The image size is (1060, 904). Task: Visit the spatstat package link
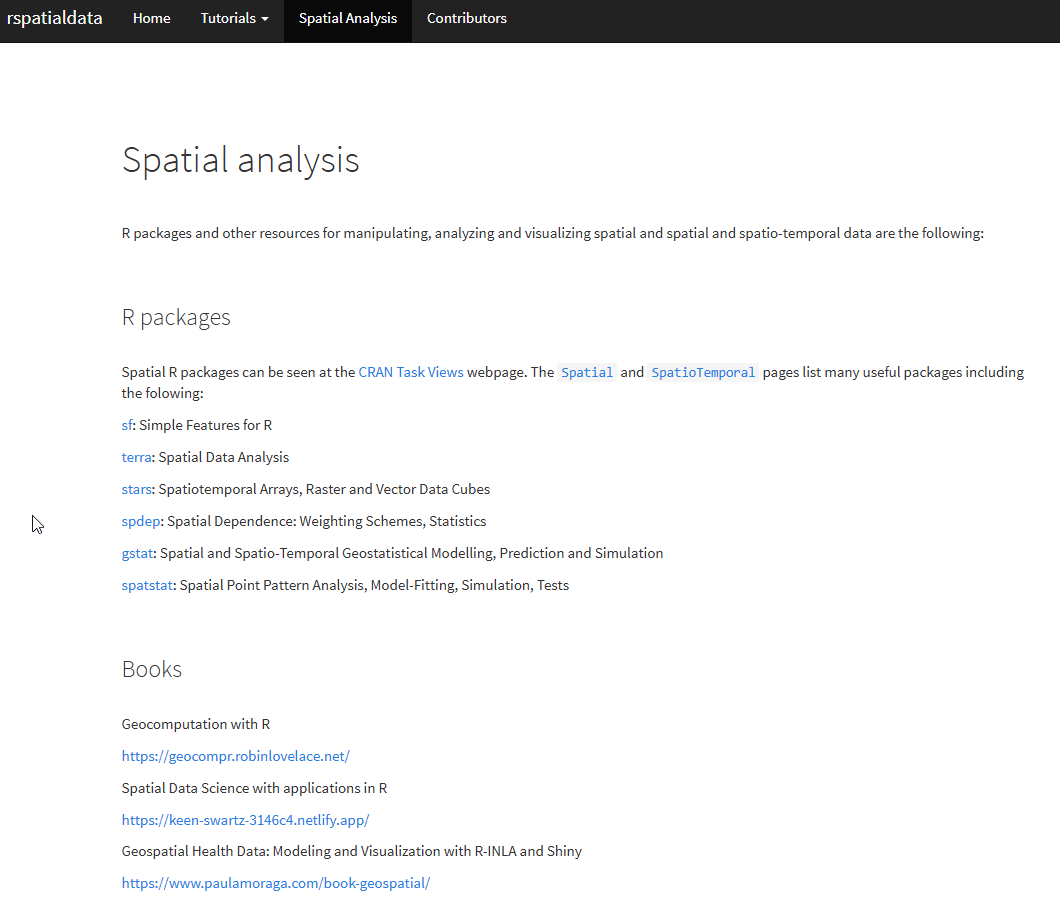[147, 586]
